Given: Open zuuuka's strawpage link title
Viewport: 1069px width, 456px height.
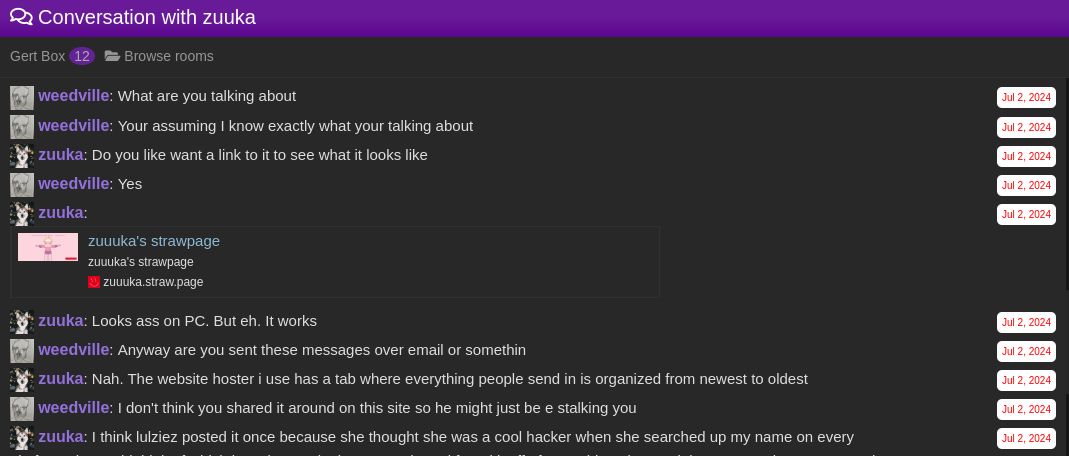Looking at the screenshot, I should [154, 240].
